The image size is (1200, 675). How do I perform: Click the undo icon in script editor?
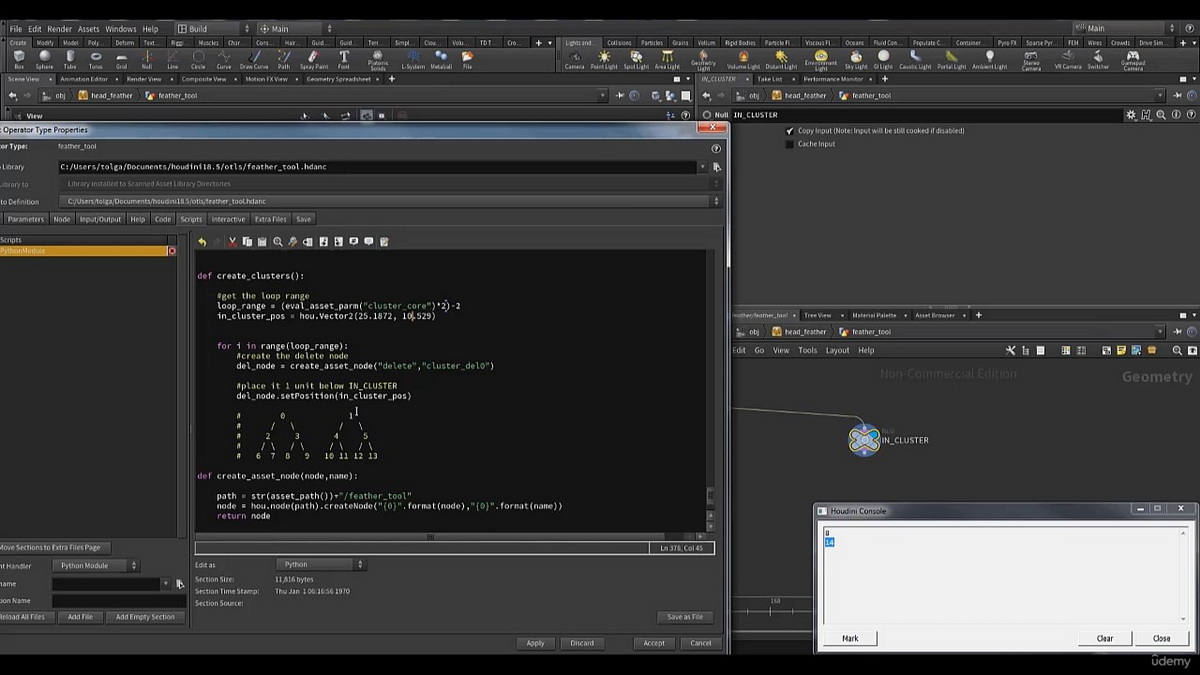pos(202,242)
